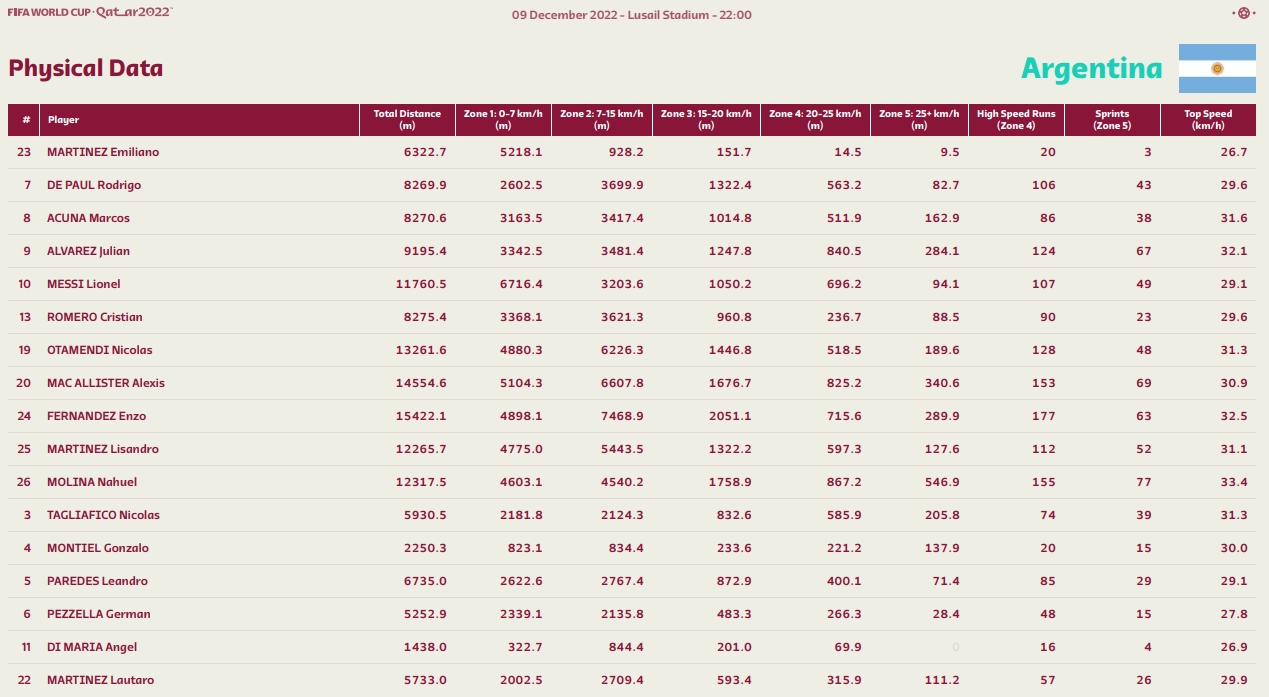1269x697 pixels.
Task: Click Fernandez's Zone 2 value 7468.9
Action: [x=622, y=416]
